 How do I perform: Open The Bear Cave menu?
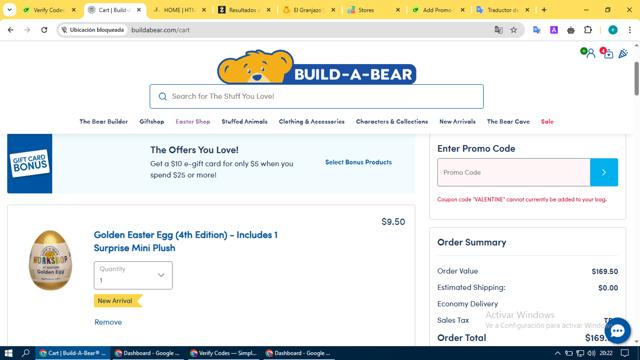pyautogui.click(x=508, y=122)
